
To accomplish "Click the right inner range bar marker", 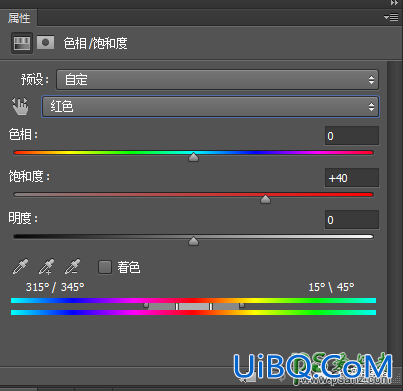I will point(211,306).
